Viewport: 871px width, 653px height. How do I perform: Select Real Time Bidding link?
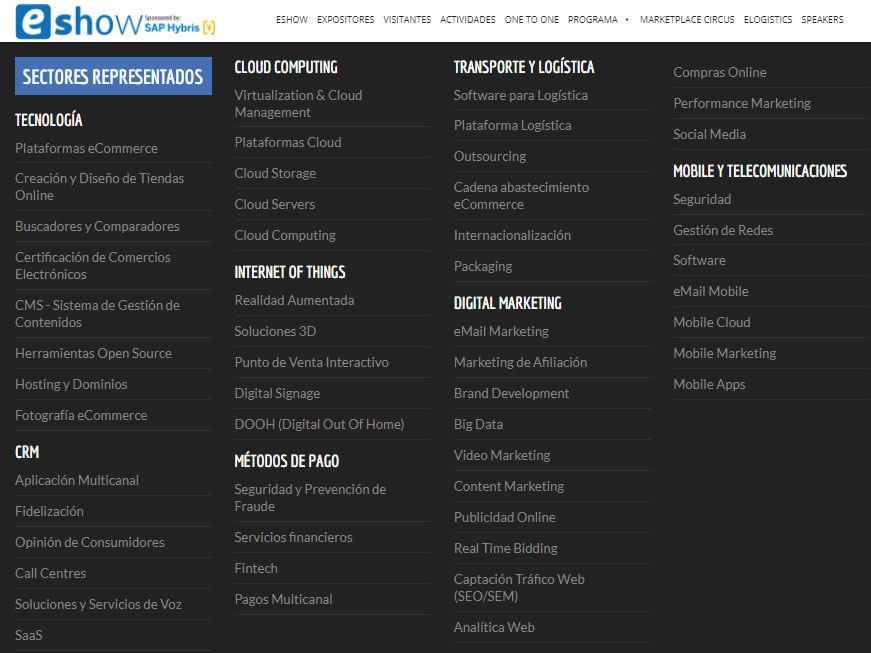pos(505,548)
